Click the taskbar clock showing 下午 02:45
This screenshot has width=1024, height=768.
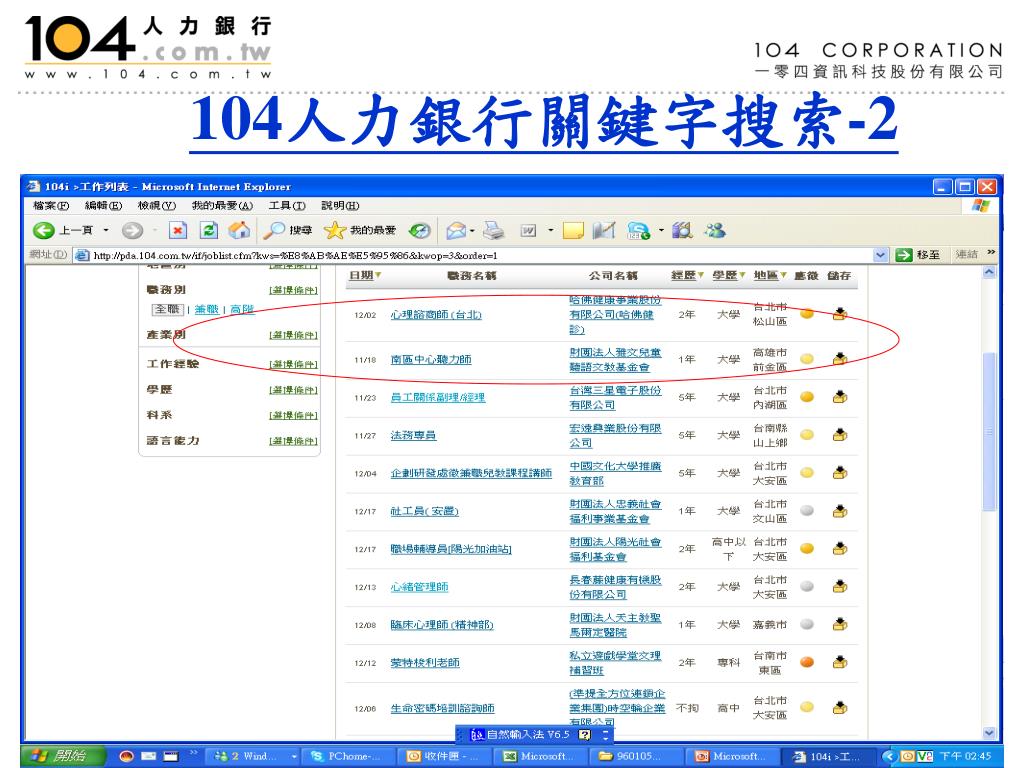pos(965,756)
